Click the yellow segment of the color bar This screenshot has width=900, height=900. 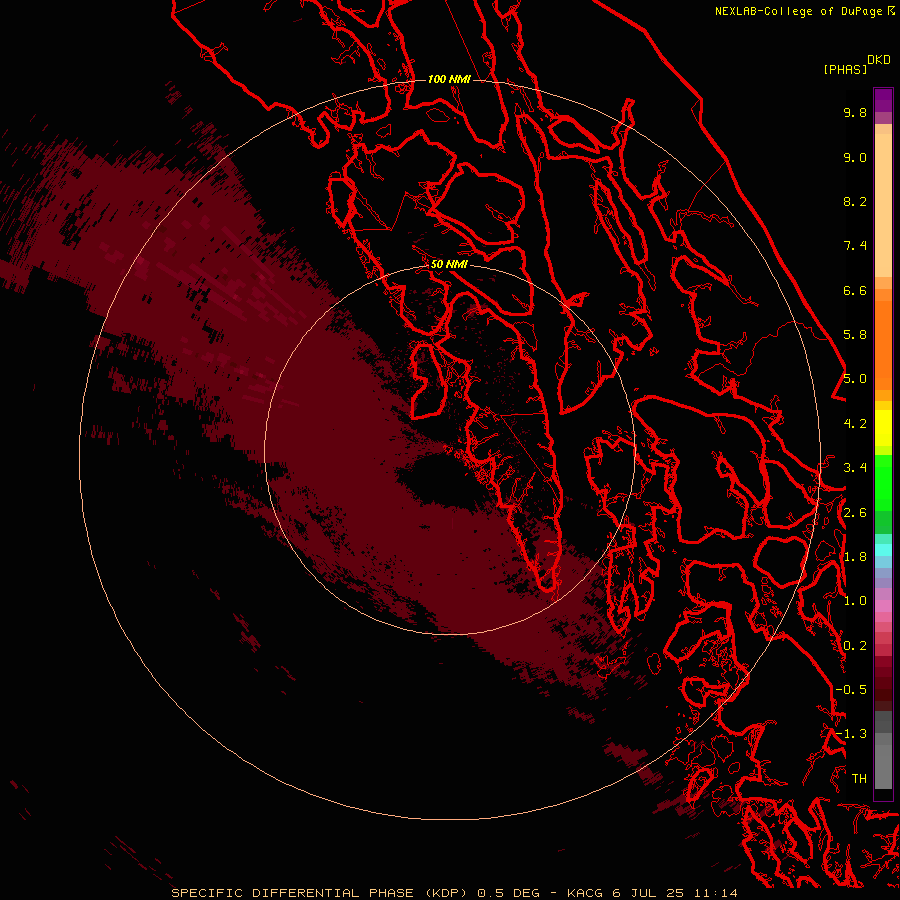[883, 428]
